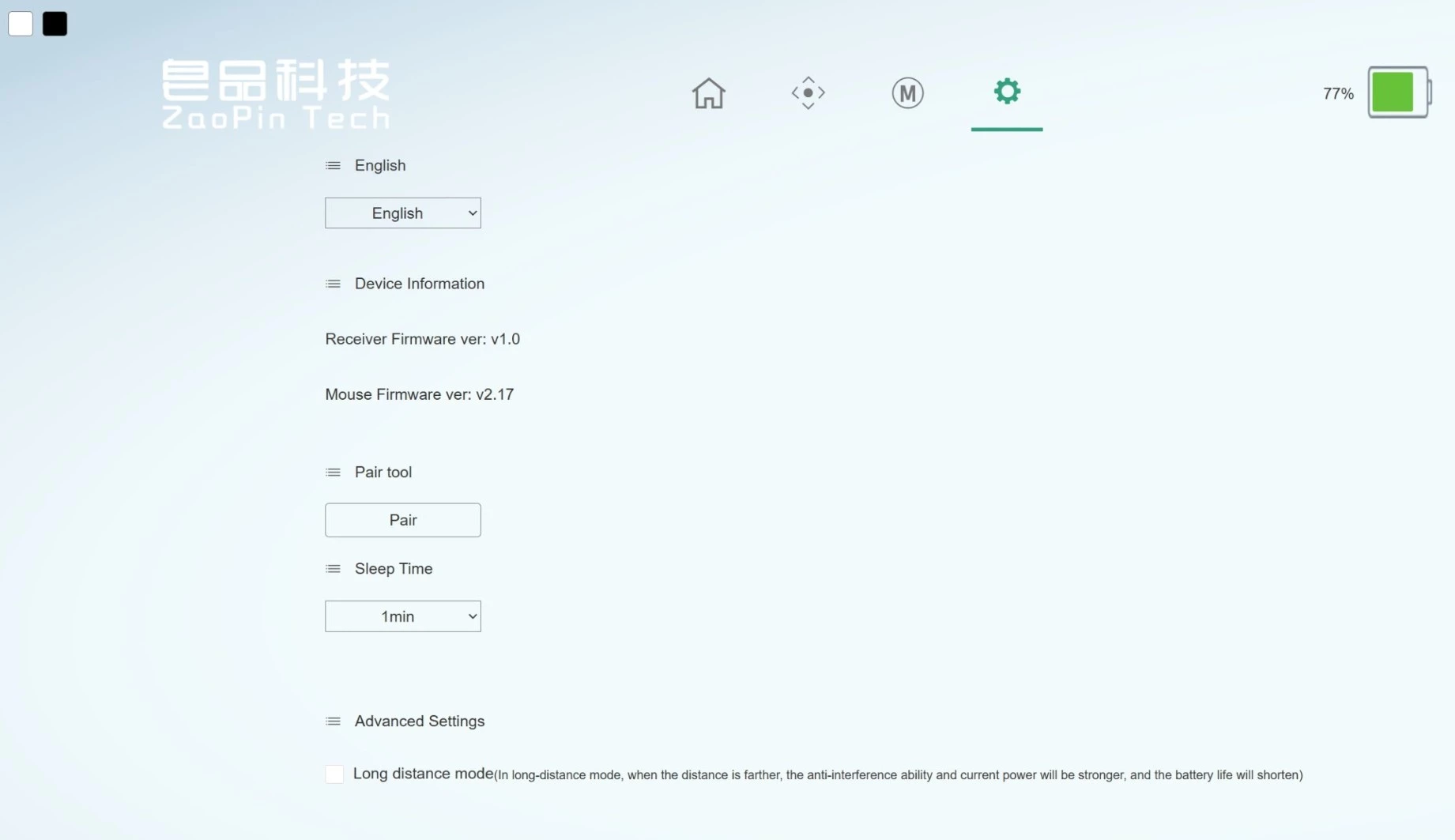This screenshot has width=1455, height=840.
Task: Switch to the white theme swatch
Action: pos(21,24)
